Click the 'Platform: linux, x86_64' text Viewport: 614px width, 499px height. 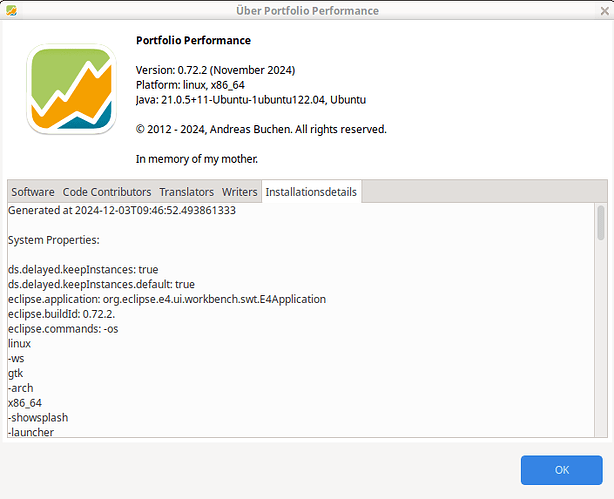(190, 85)
